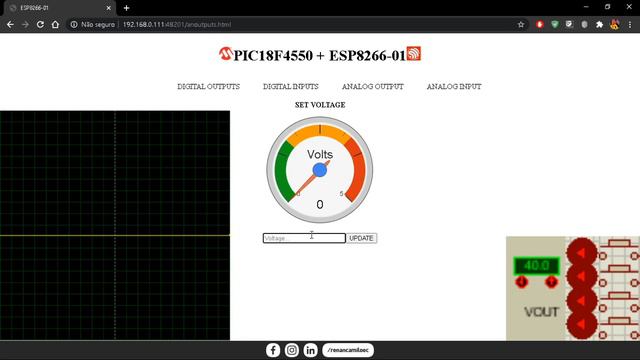The image size is (640, 360).
Task: Click the oscilloscope graph area
Action: point(115,225)
